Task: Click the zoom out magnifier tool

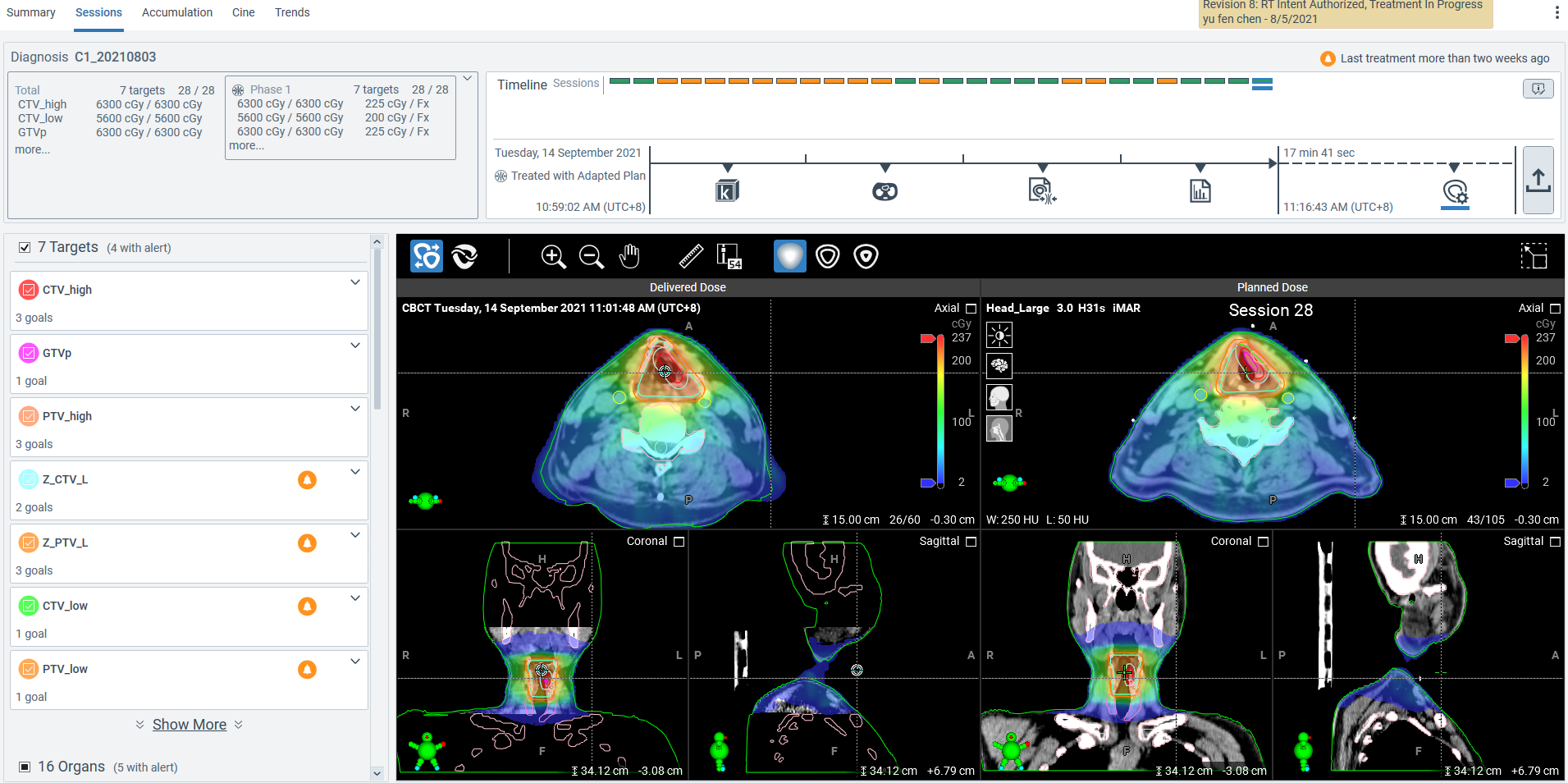Action: coord(591,257)
